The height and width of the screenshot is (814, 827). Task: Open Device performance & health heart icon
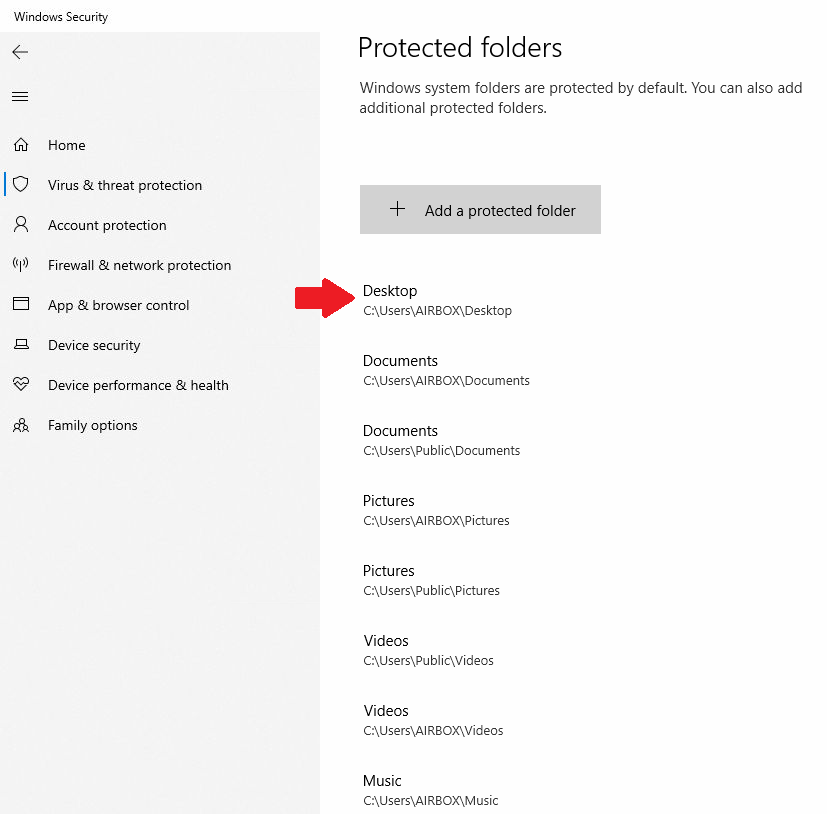pos(20,385)
